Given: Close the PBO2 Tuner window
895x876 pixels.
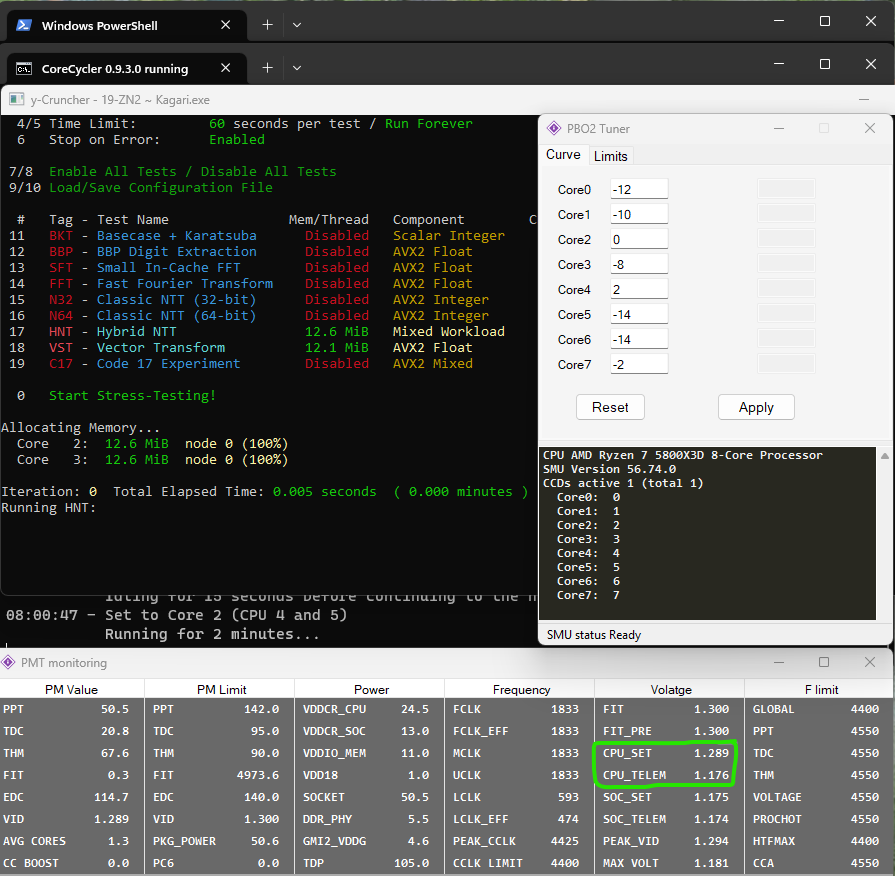Looking at the screenshot, I should (869, 128).
